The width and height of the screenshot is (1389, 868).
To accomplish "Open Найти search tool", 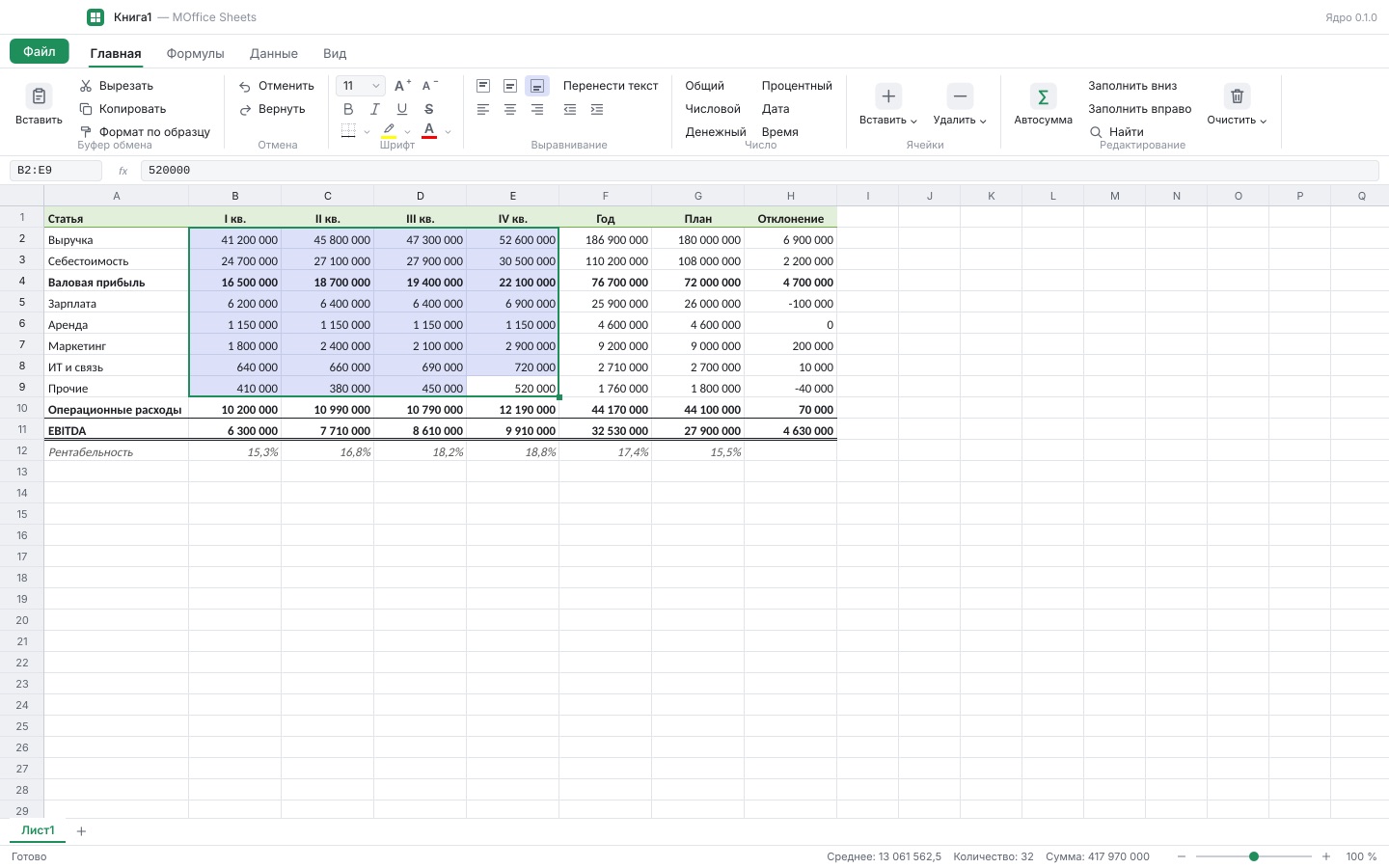I will (1117, 132).
